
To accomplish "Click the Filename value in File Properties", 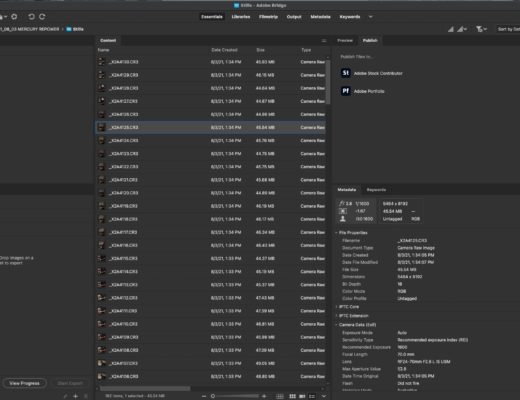I will [x=412, y=240].
